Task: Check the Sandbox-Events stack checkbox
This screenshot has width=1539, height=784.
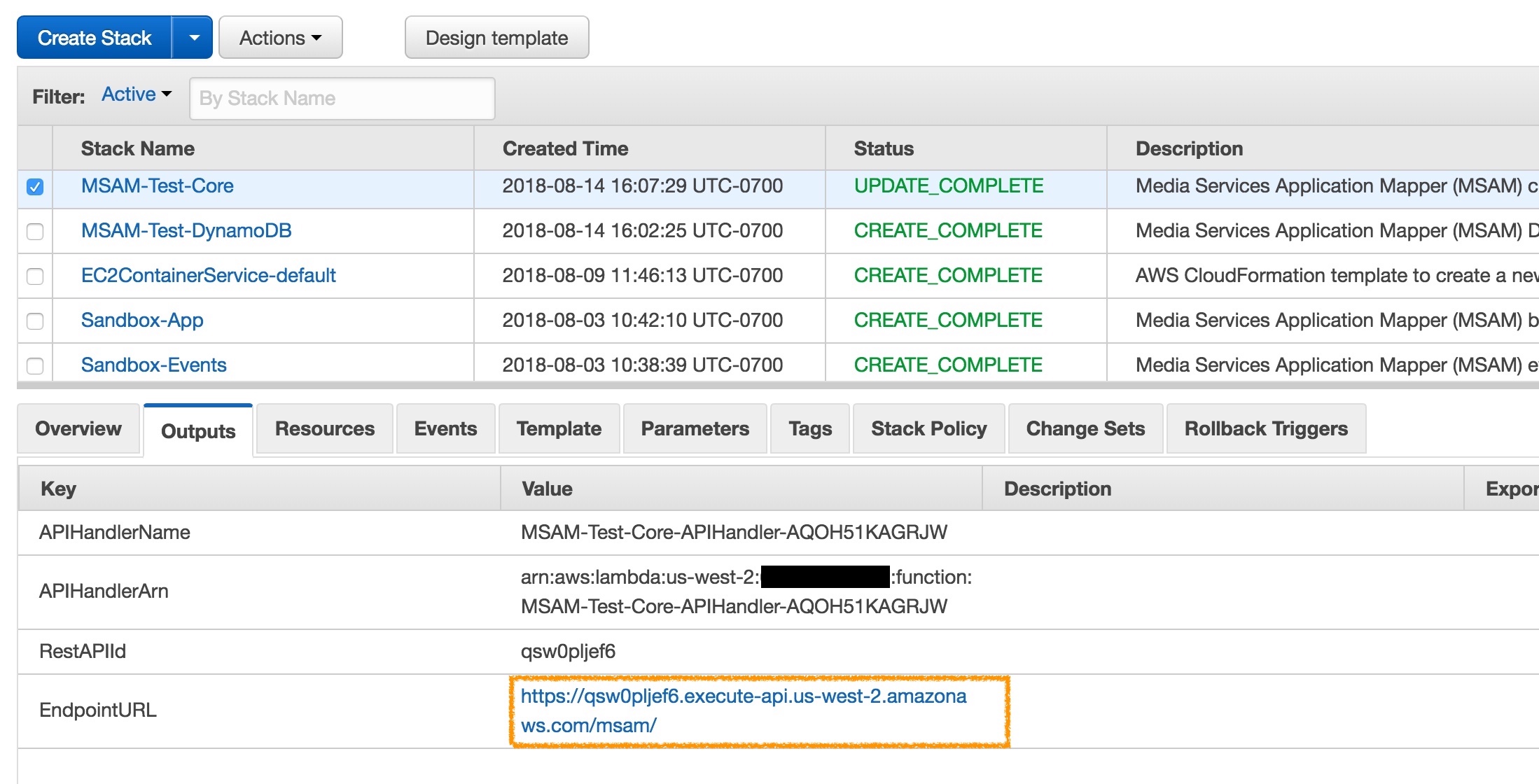Action: coord(35,366)
